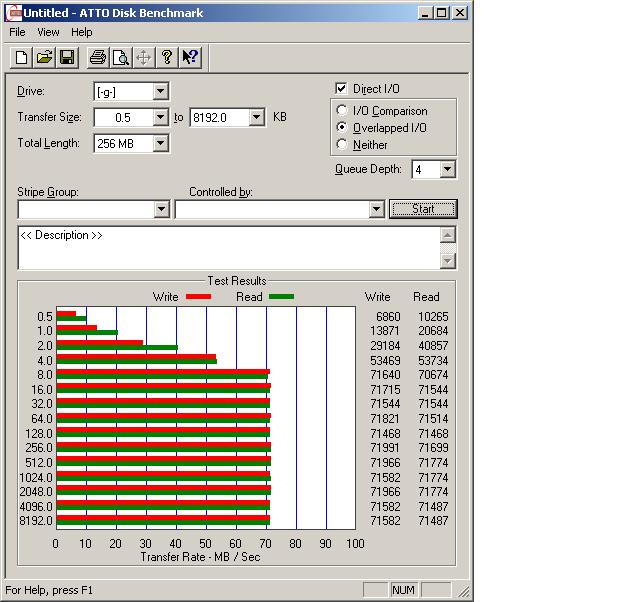The height and width of the screenshot is (602, 640).
Task: Click inside the Description text box
Action: [x=229, y=248]
